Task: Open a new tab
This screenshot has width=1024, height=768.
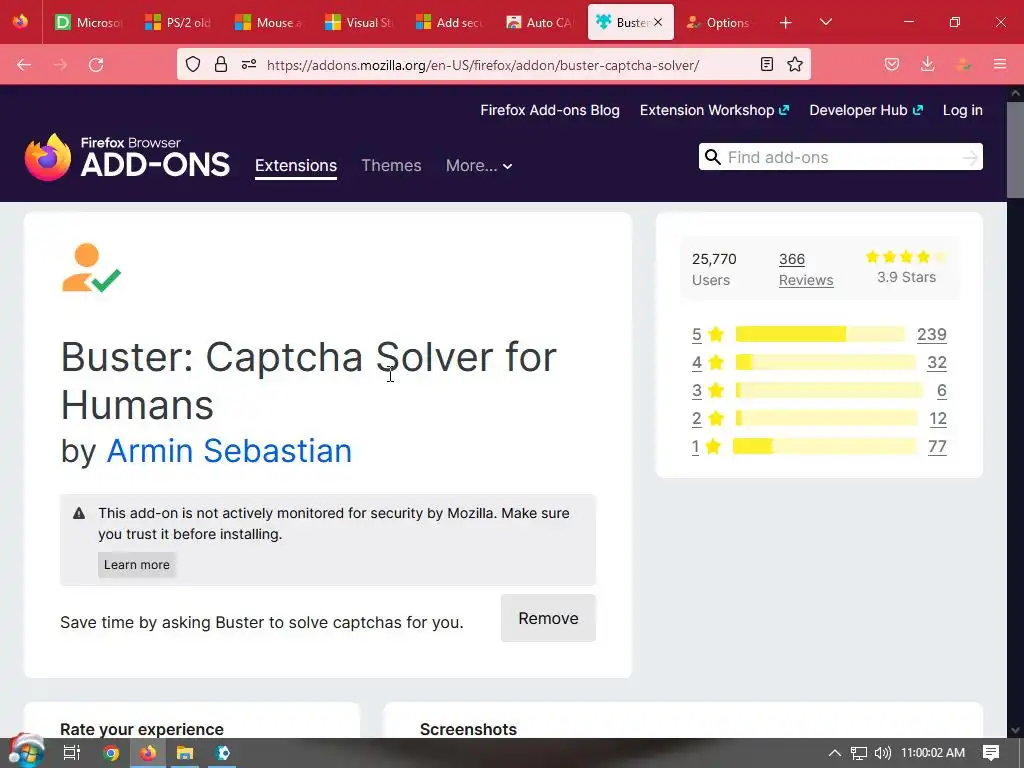Action: pyautogui.click(x=786, y=23)
